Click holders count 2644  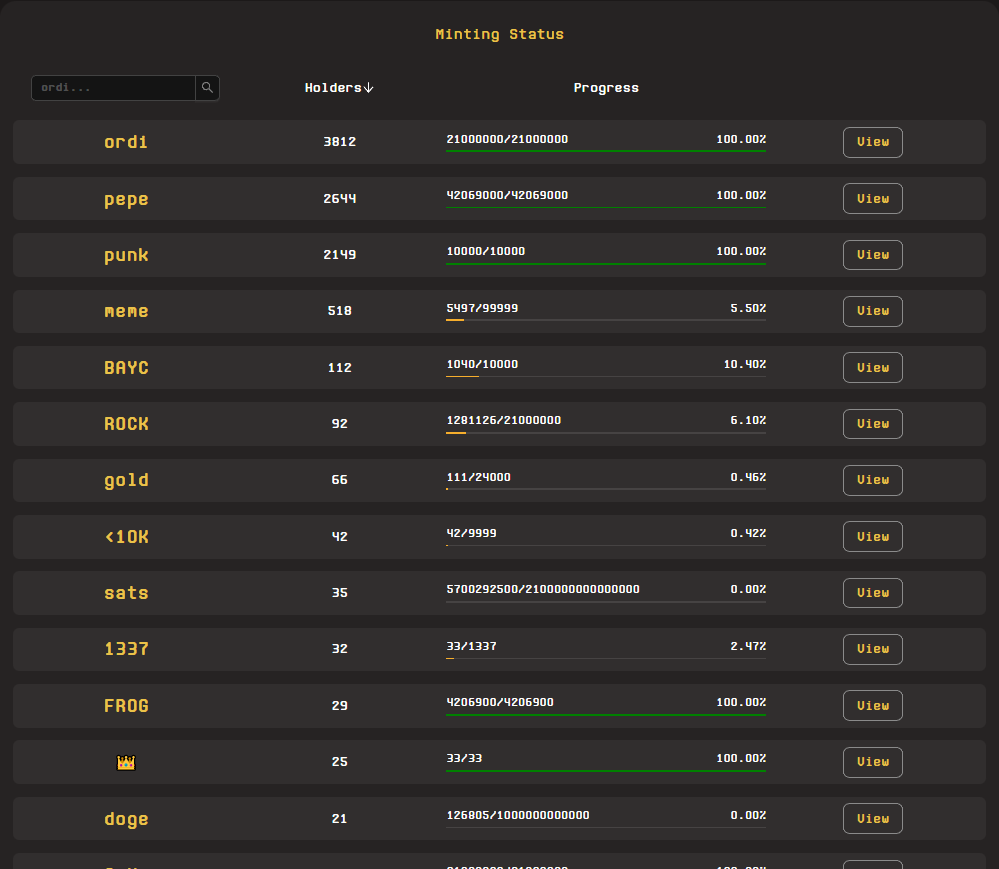(340, 199)
